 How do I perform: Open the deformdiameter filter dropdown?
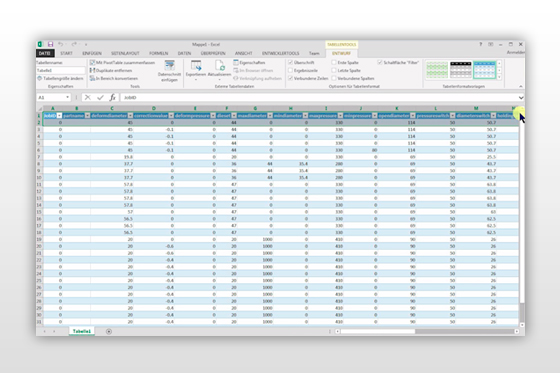pyautogui.click(x=130, y=116)
